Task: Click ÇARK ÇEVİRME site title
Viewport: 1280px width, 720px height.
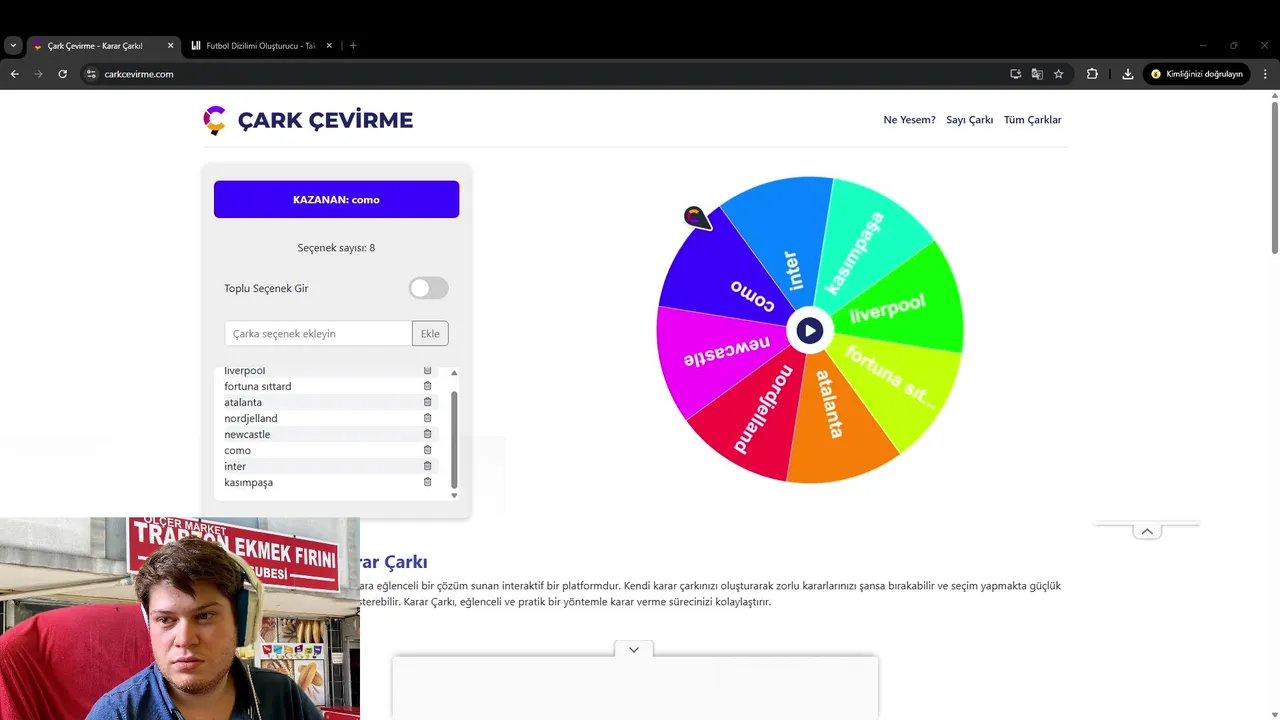Action: tap(325, 120)
